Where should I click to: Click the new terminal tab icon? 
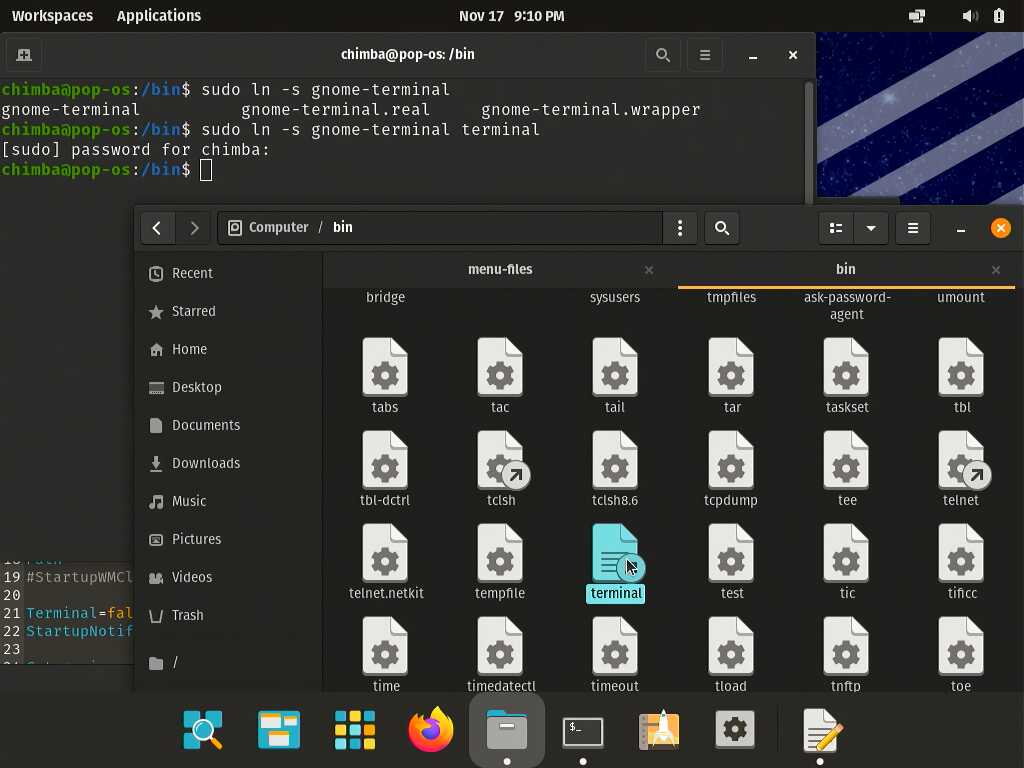pyautogui.click(x=25, y=55)
